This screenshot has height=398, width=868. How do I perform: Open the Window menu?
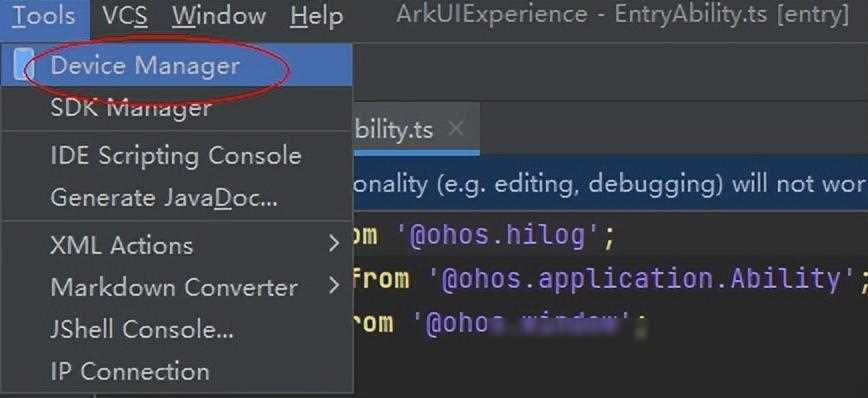pyautogui.click(x=219, y=15)
